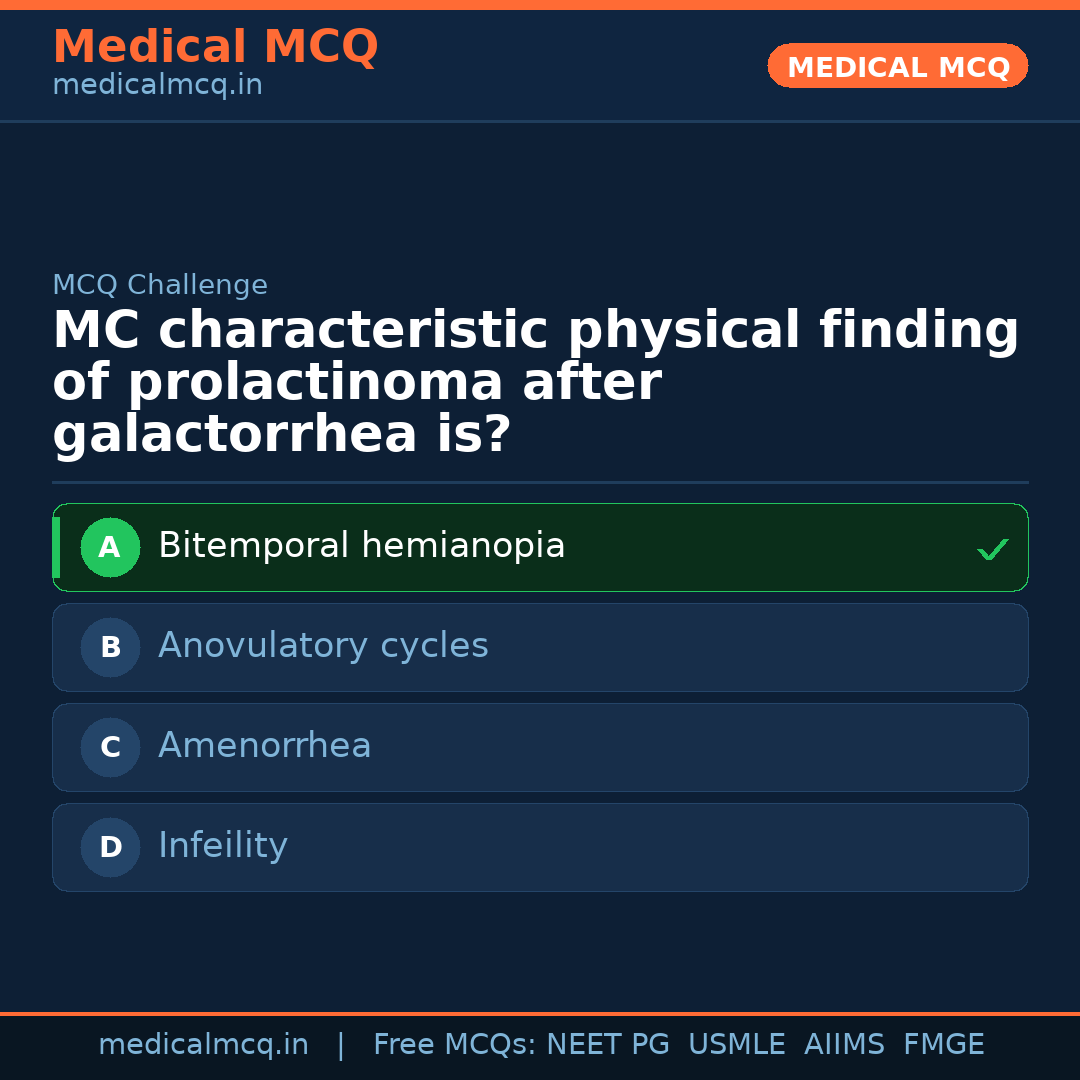Image resolution: width=1080 pixels, height=1080 pixels.
Task: Click the B letter circle
Action: pyautogui.click(x=110, y=648)
